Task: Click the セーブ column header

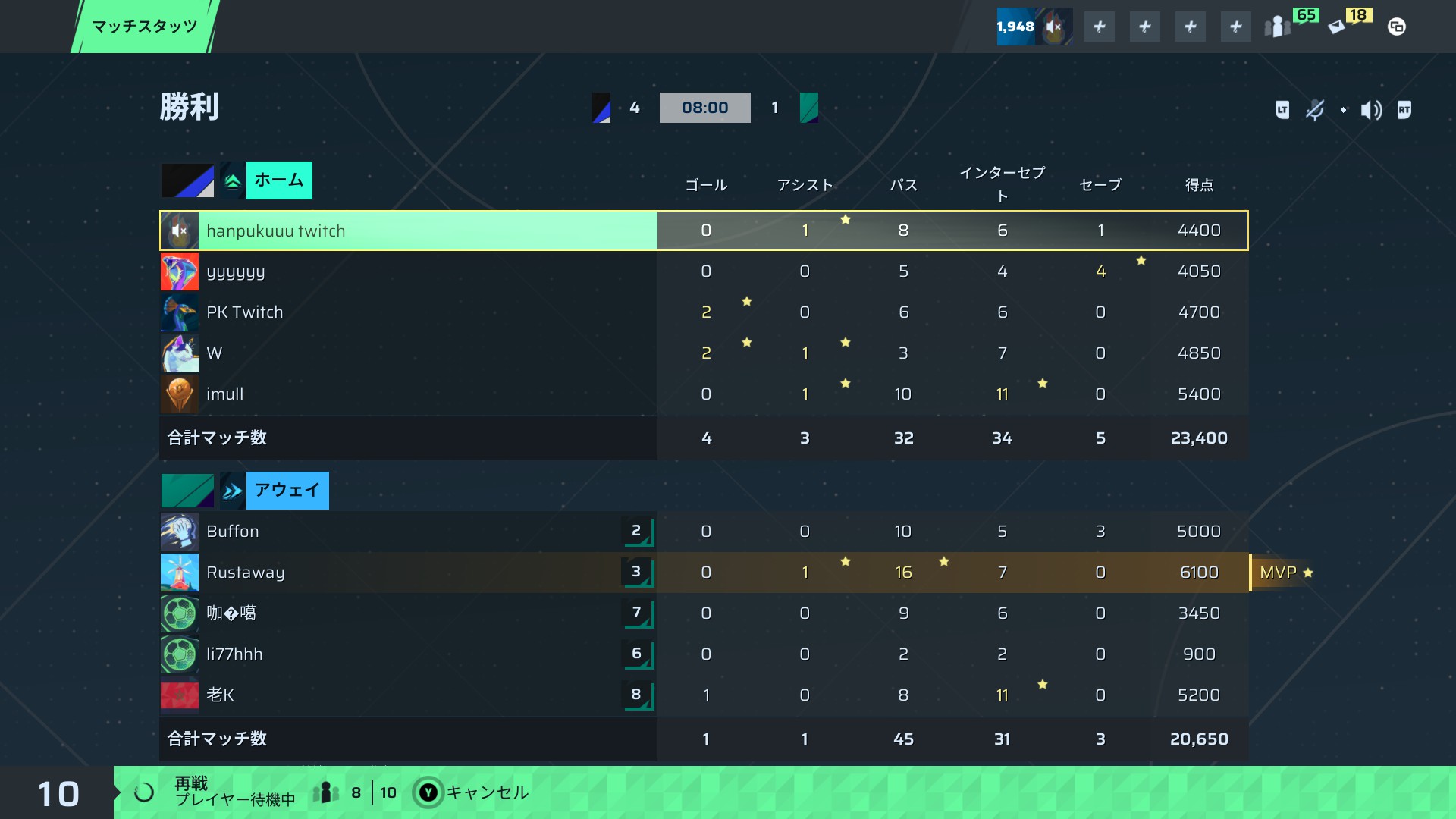Action: (1100, 185)
